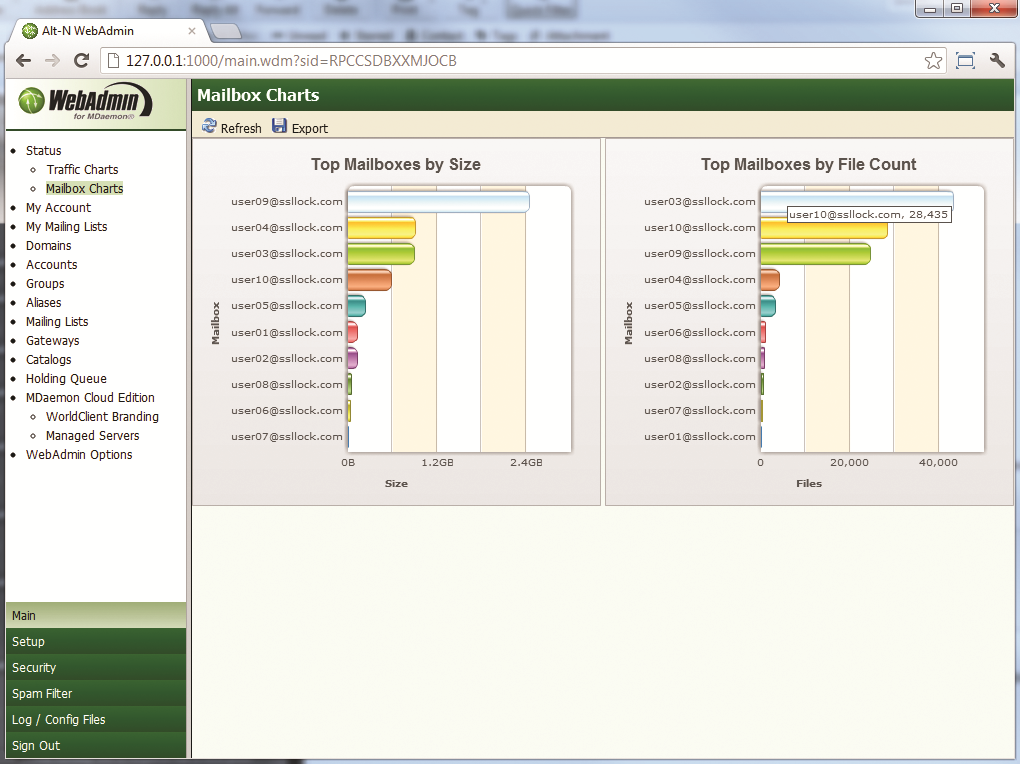Click user09 bar in Size chart
The width and height of the screenshot is (1020, 764).
pyautogui.click(x=438, y=202)
